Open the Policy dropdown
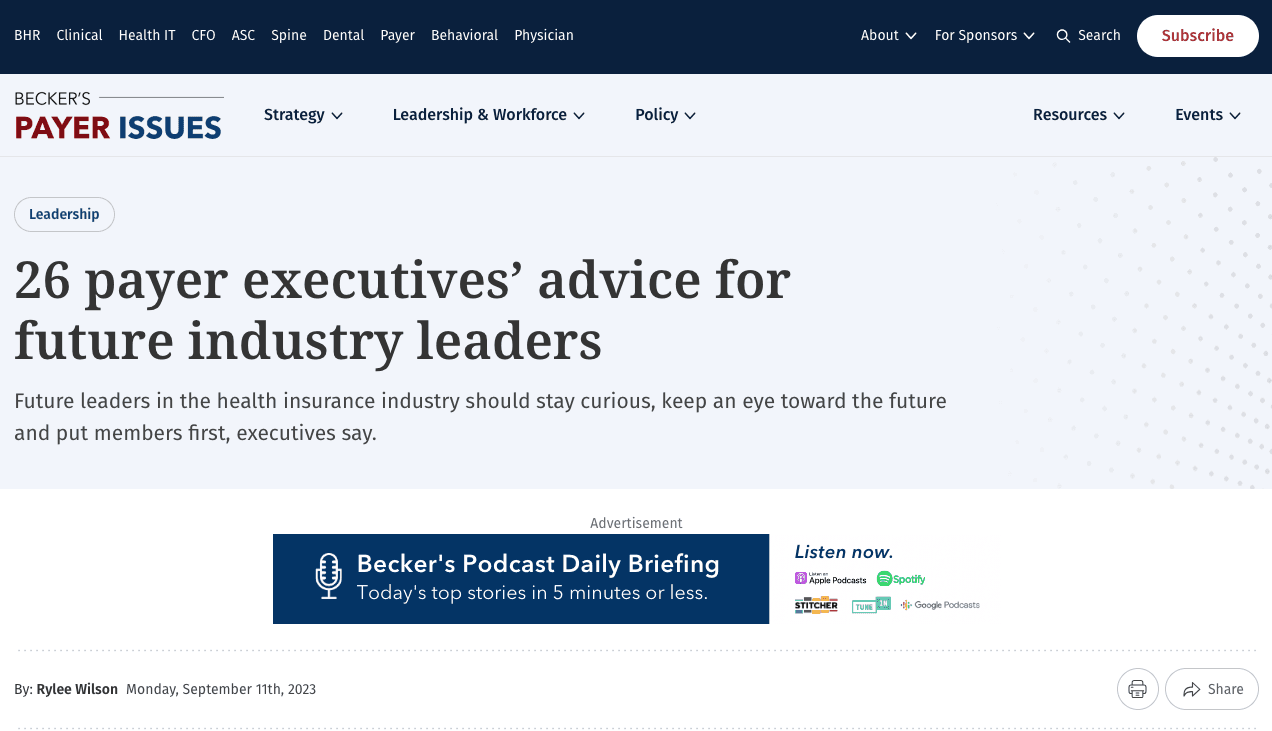 point(665,115)
